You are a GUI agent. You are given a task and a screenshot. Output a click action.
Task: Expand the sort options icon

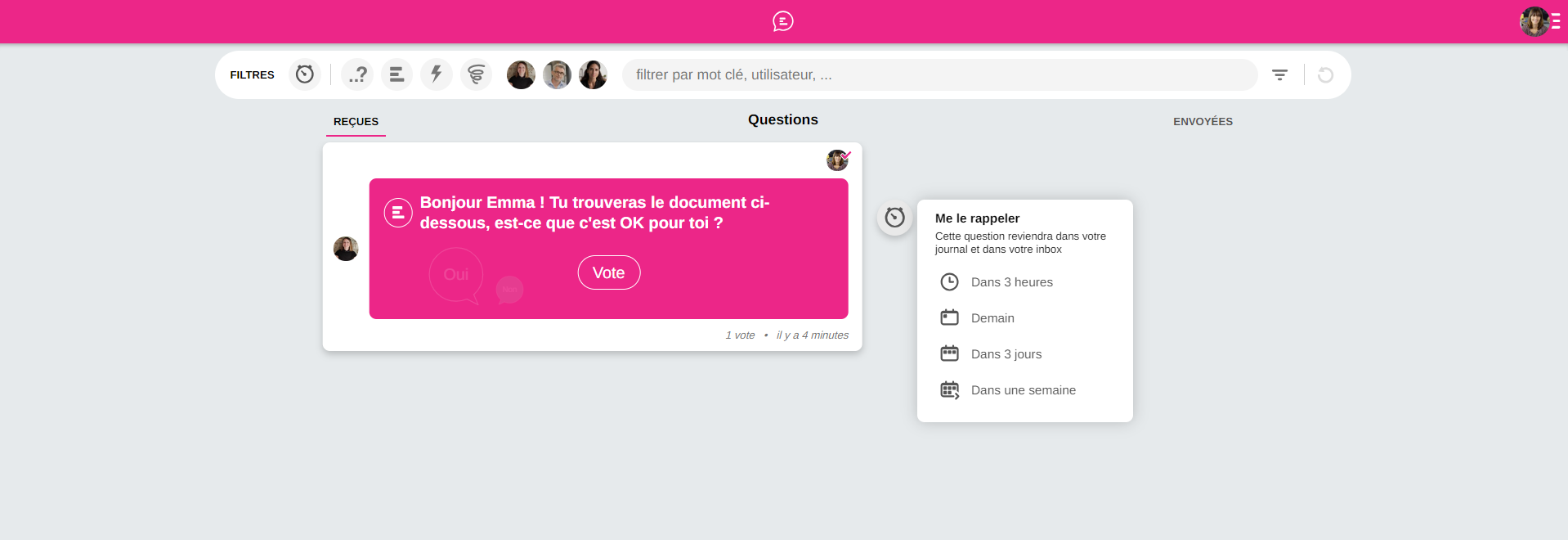1279,74
